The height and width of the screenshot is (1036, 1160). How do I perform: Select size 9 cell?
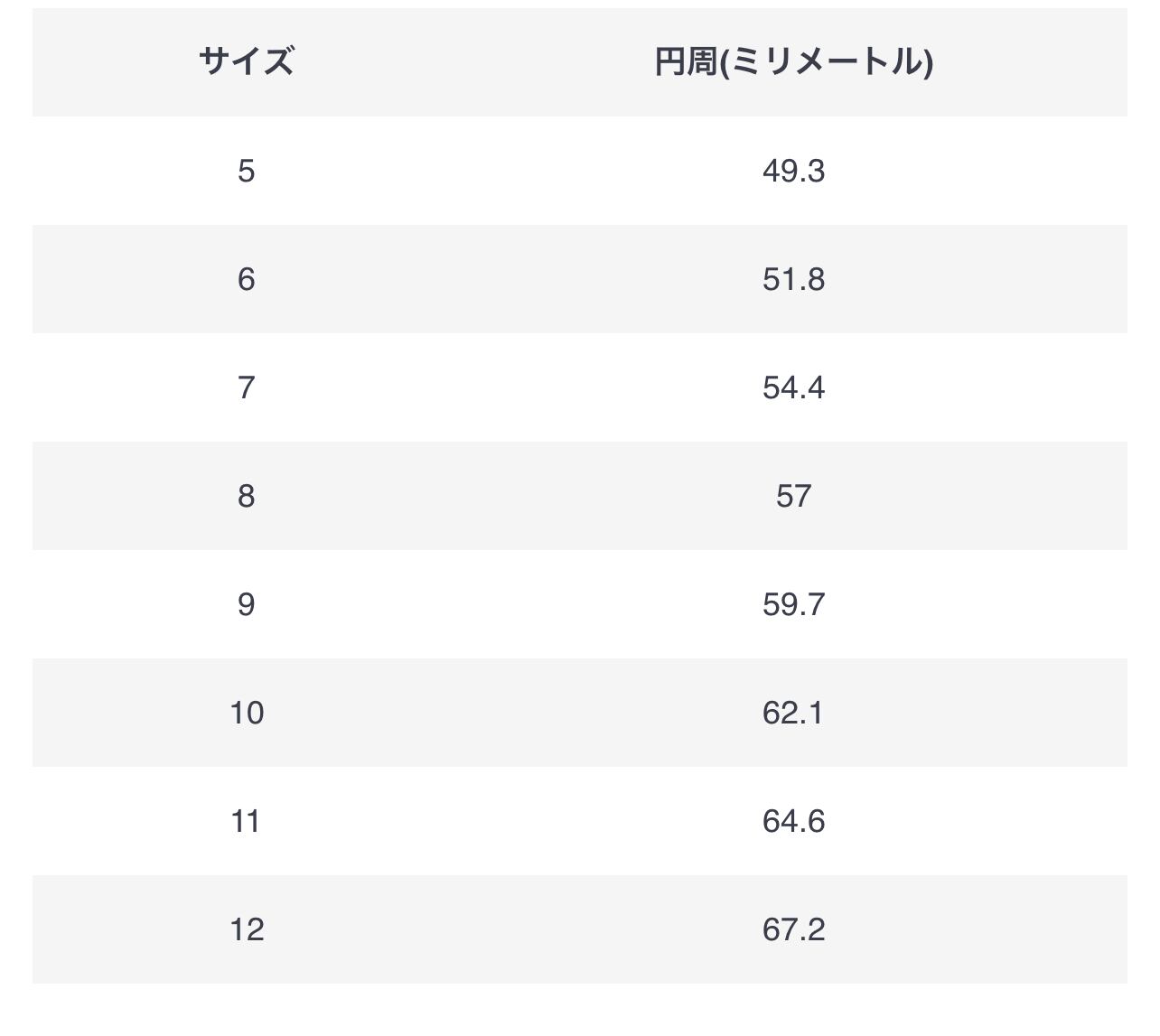pyautogui.click(x=246, y=604)
